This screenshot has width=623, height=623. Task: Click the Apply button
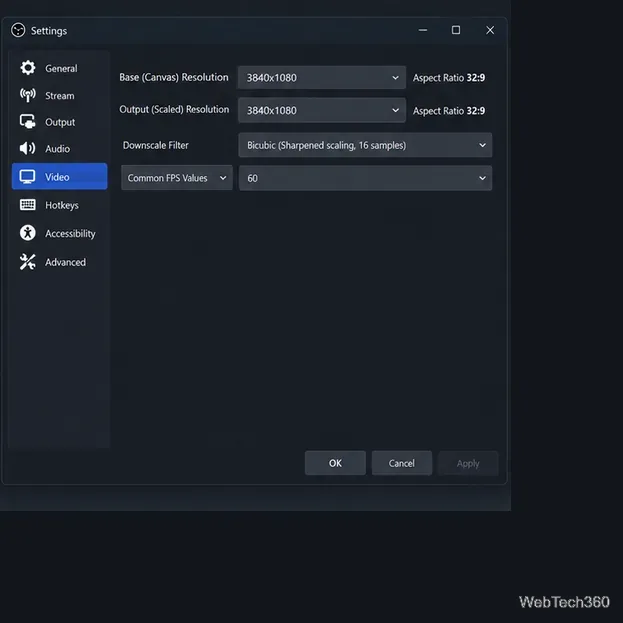(468, 463)
